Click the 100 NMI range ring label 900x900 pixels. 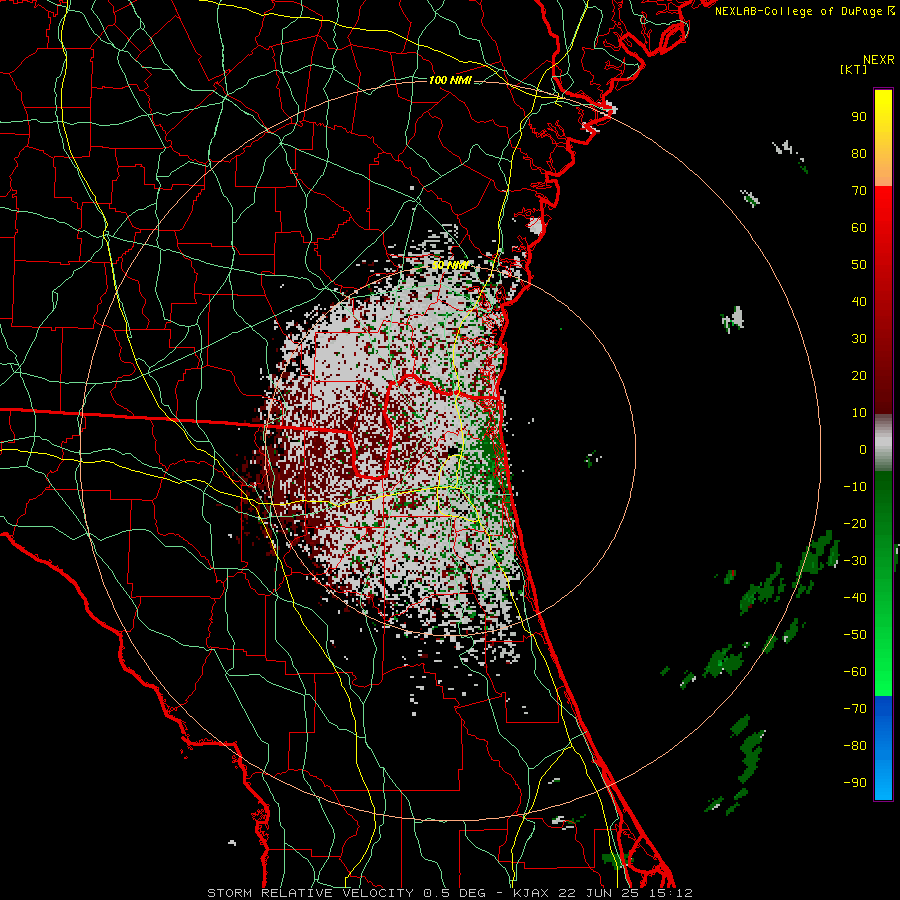(450, 80)
